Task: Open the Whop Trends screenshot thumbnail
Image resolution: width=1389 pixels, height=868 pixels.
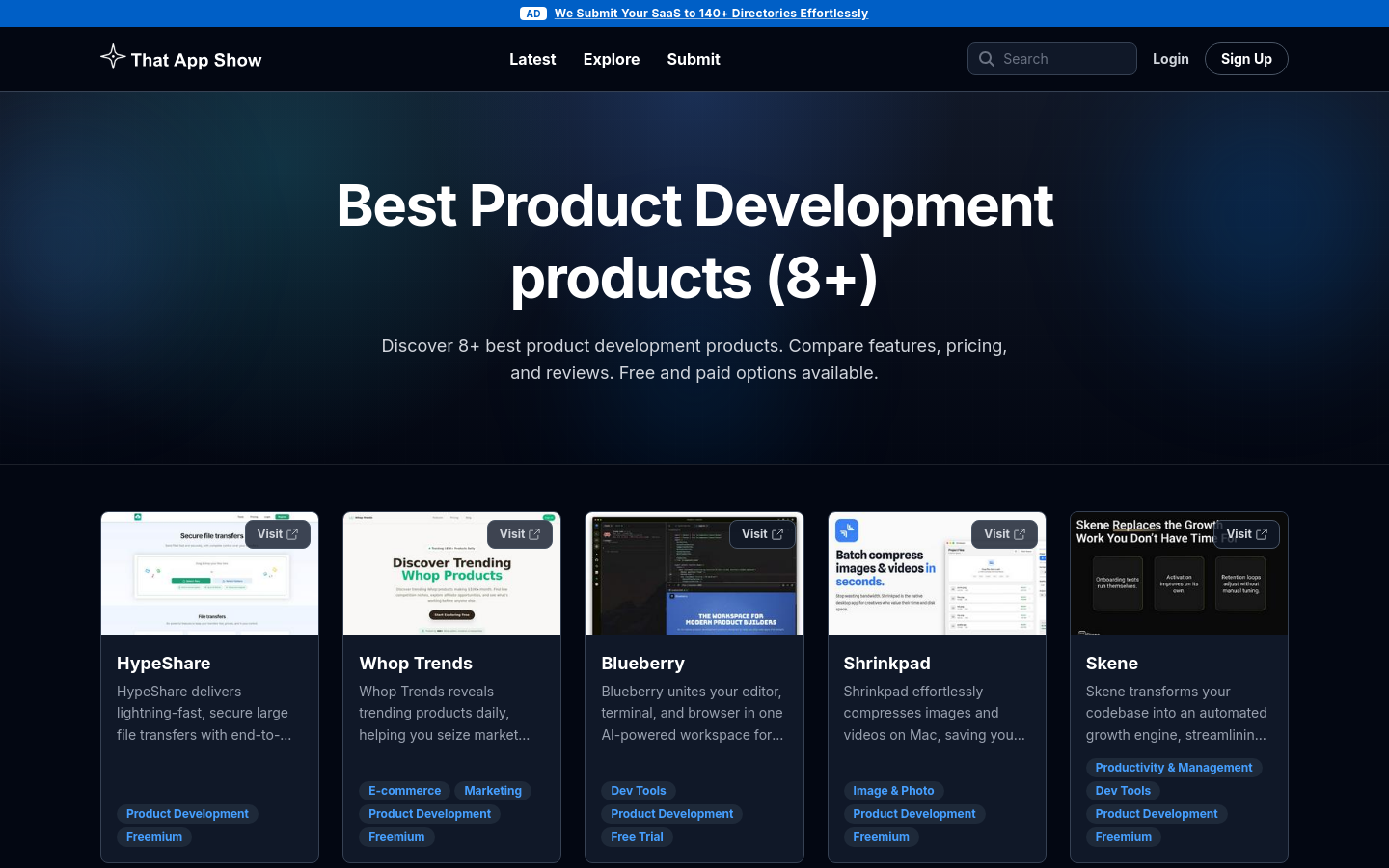Action: (451, 573)
